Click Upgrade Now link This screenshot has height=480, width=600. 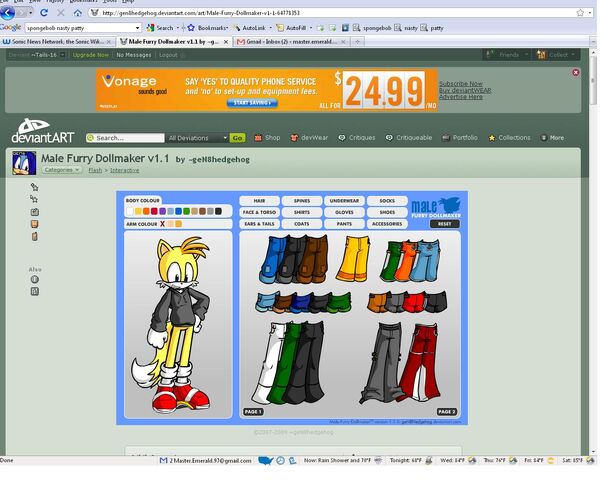91,55
